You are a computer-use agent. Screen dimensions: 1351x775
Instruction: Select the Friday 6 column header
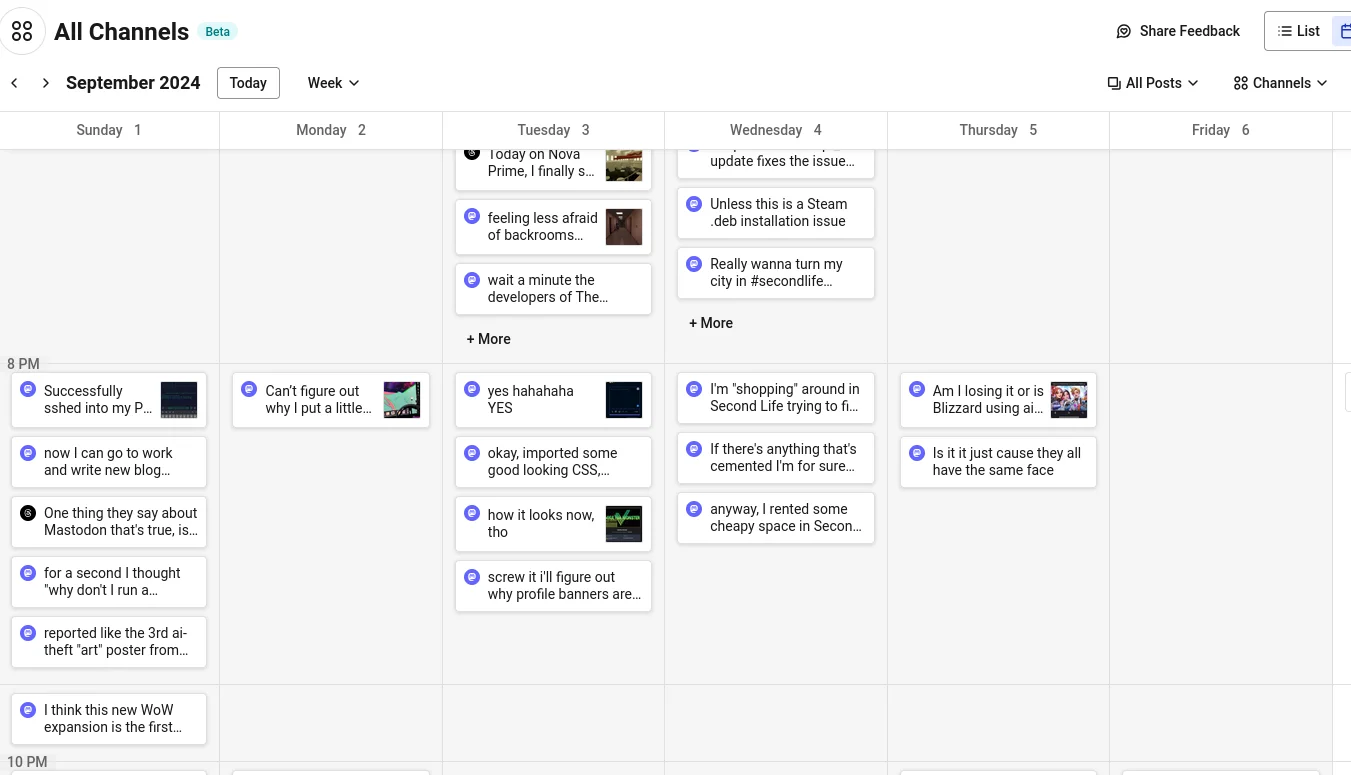(1220, 130)
